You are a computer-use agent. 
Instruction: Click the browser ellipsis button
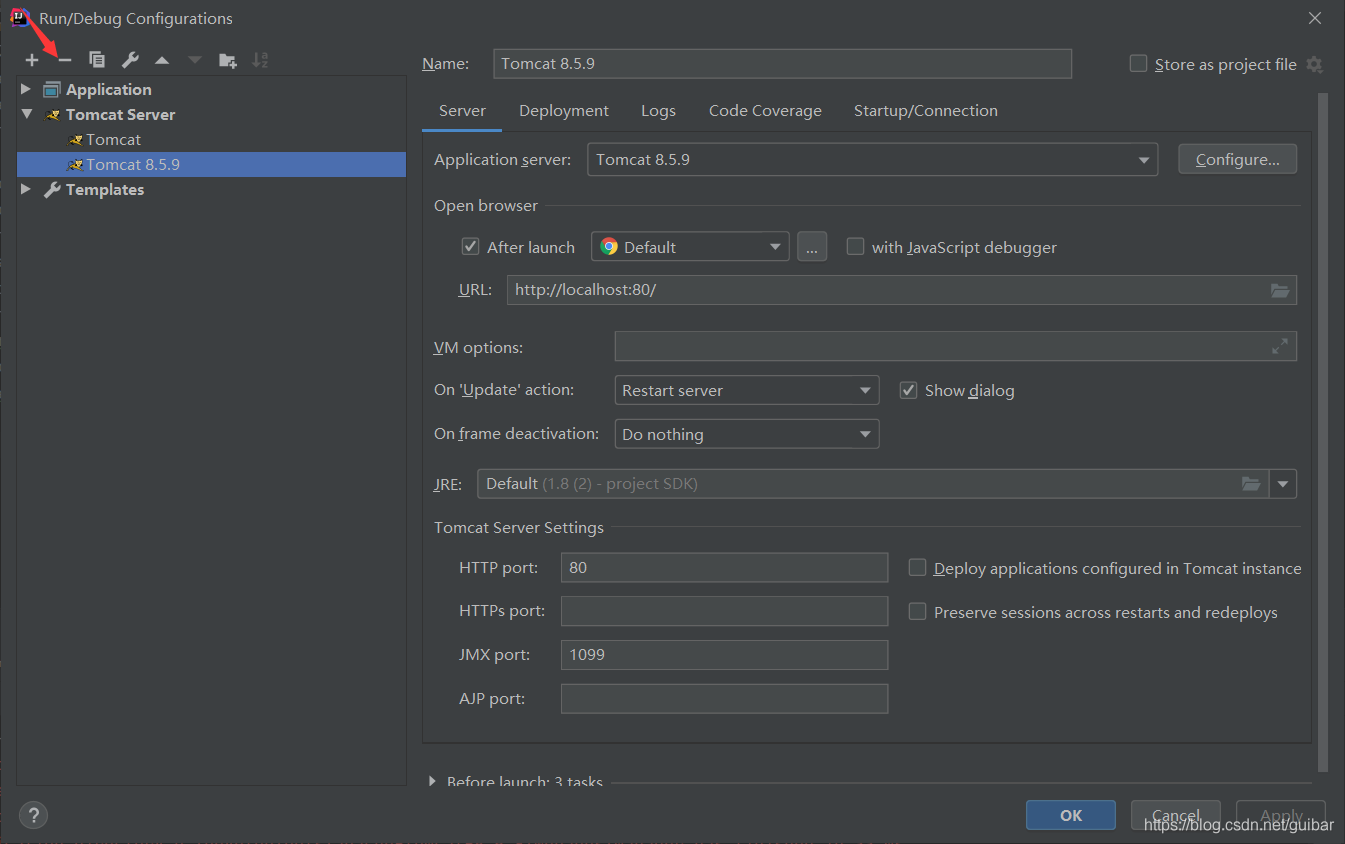click(812, 247)
